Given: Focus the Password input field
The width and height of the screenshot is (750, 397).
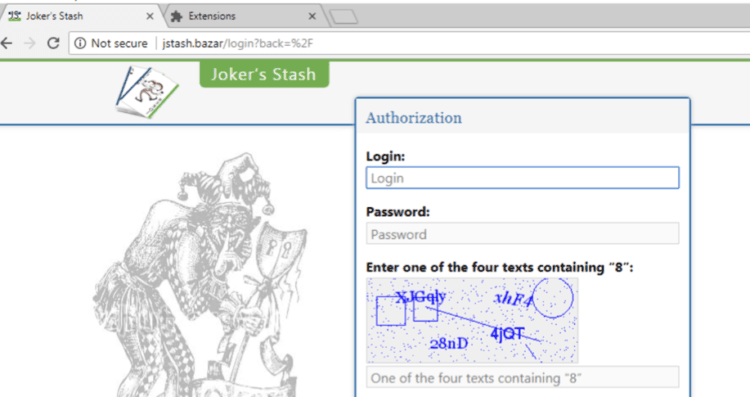Looking at the screenshot, I should [x=522, y=234].
